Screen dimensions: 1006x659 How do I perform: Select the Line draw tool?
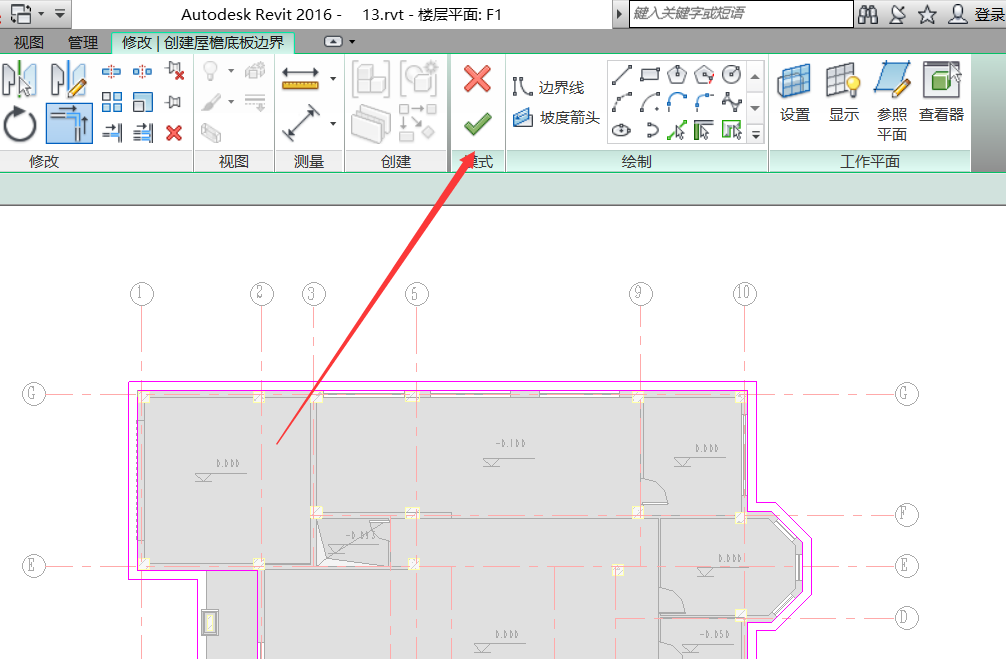pyautogui.click(x=622, y=74)
